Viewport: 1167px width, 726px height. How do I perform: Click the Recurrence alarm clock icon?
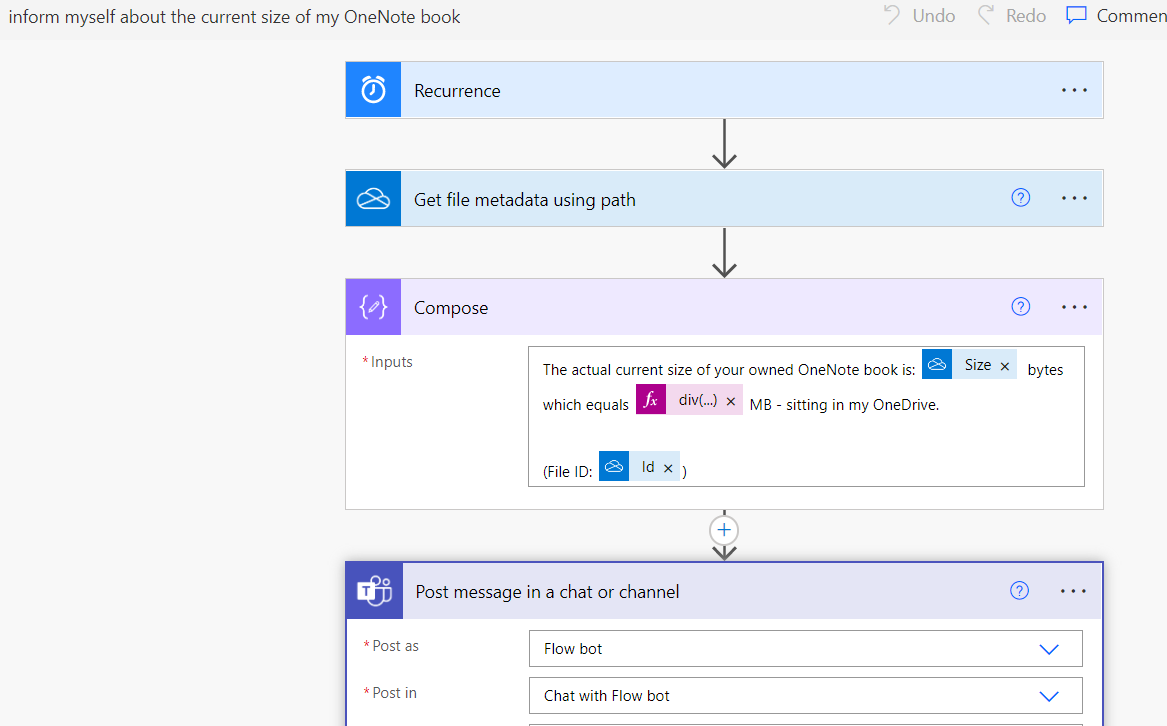373,90
